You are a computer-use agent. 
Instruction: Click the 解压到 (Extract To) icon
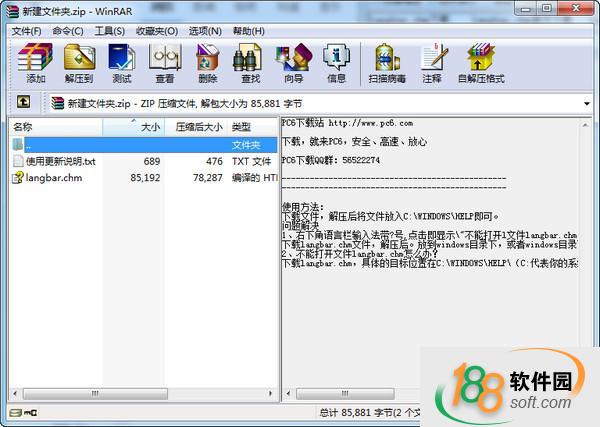tap(79, 63)
